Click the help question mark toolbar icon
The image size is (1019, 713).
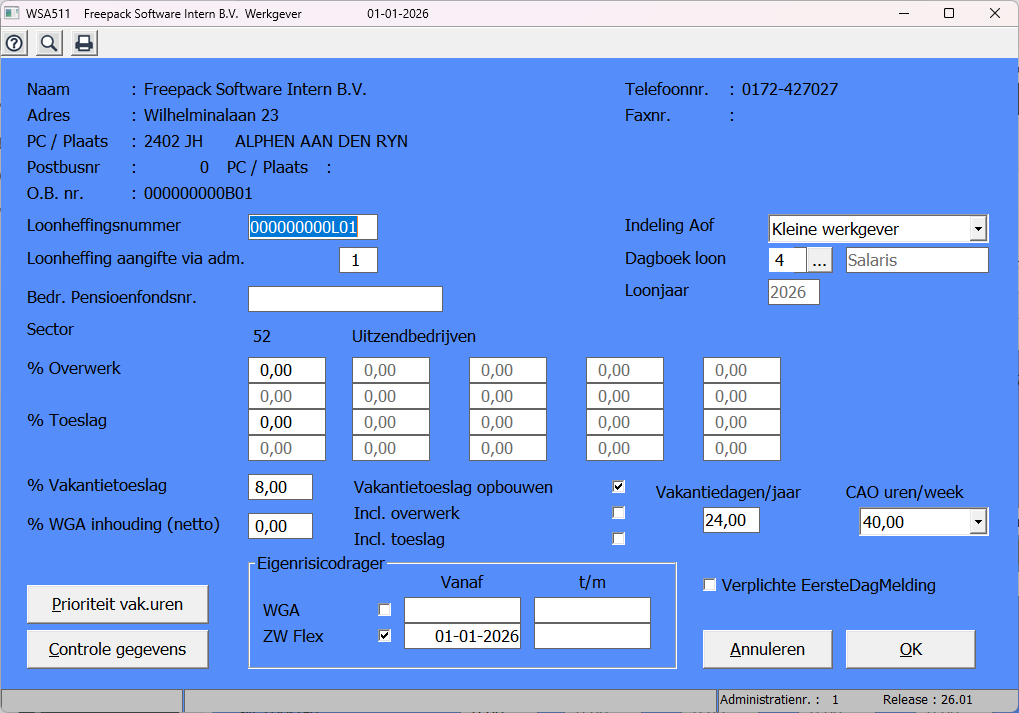pyautogui.click(x=15, y=43)
